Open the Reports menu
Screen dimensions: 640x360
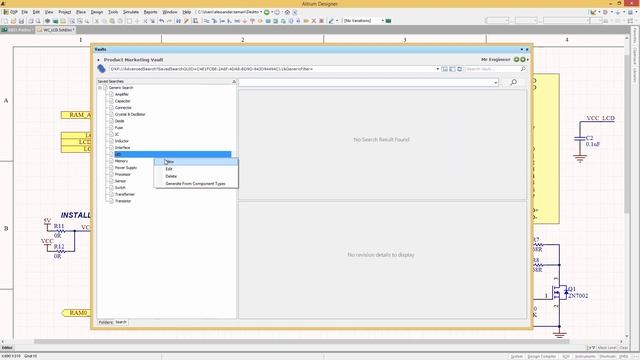[150, 12]
